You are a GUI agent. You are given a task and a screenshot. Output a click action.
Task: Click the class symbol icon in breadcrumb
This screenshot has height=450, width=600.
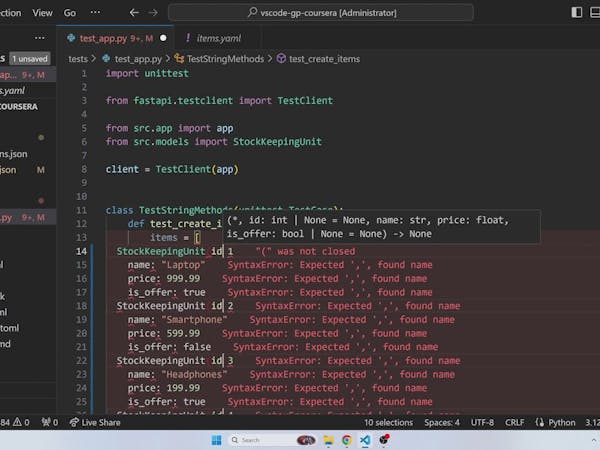pos(179,59)
